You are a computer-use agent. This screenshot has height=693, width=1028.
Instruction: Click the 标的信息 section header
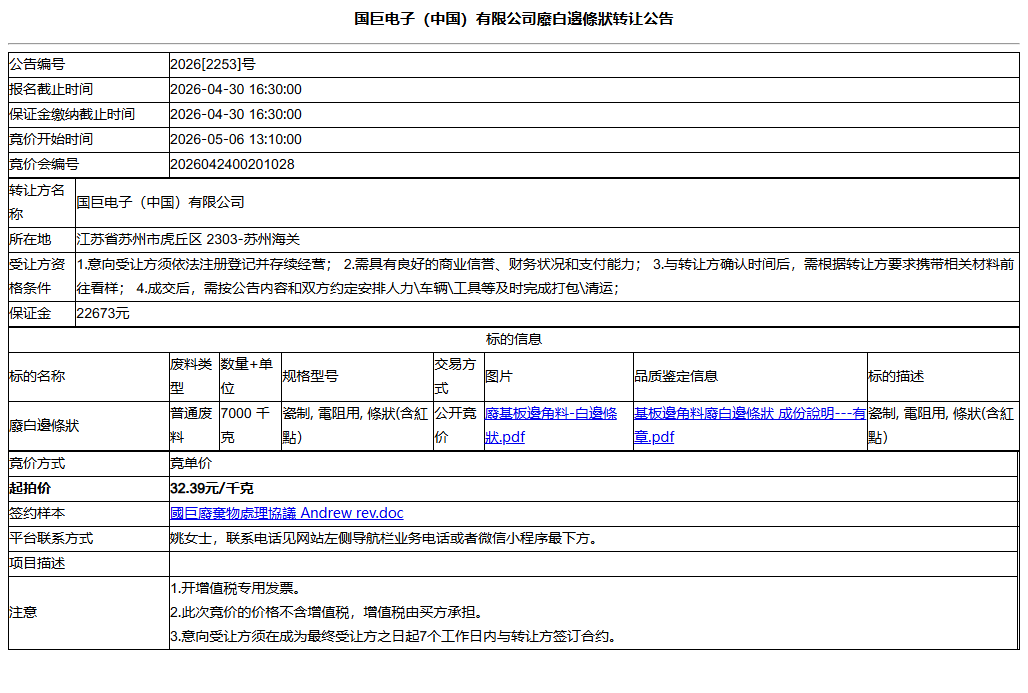[x=514, y=339]
